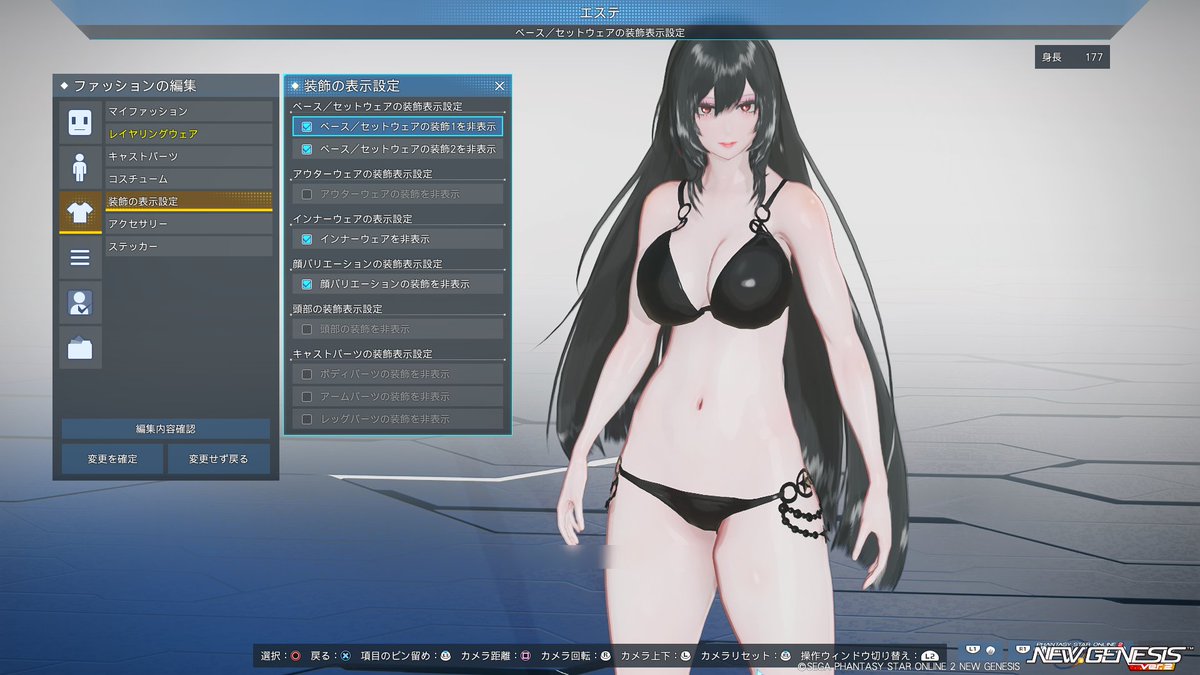
Task: Click the stick icon next to カメラ回転
Action: pos(605,656)
